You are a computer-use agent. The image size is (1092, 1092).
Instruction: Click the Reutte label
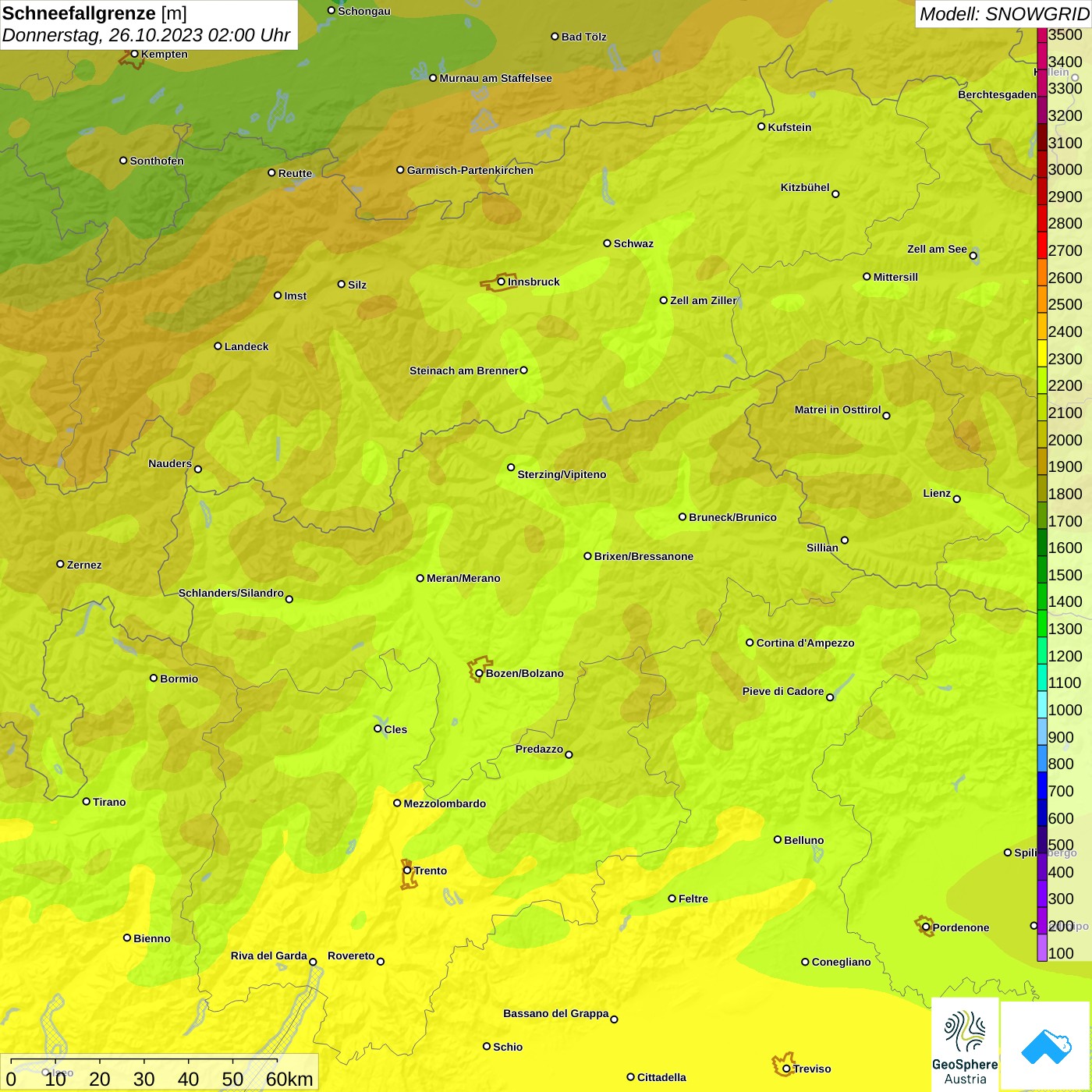tap(295, 173)
